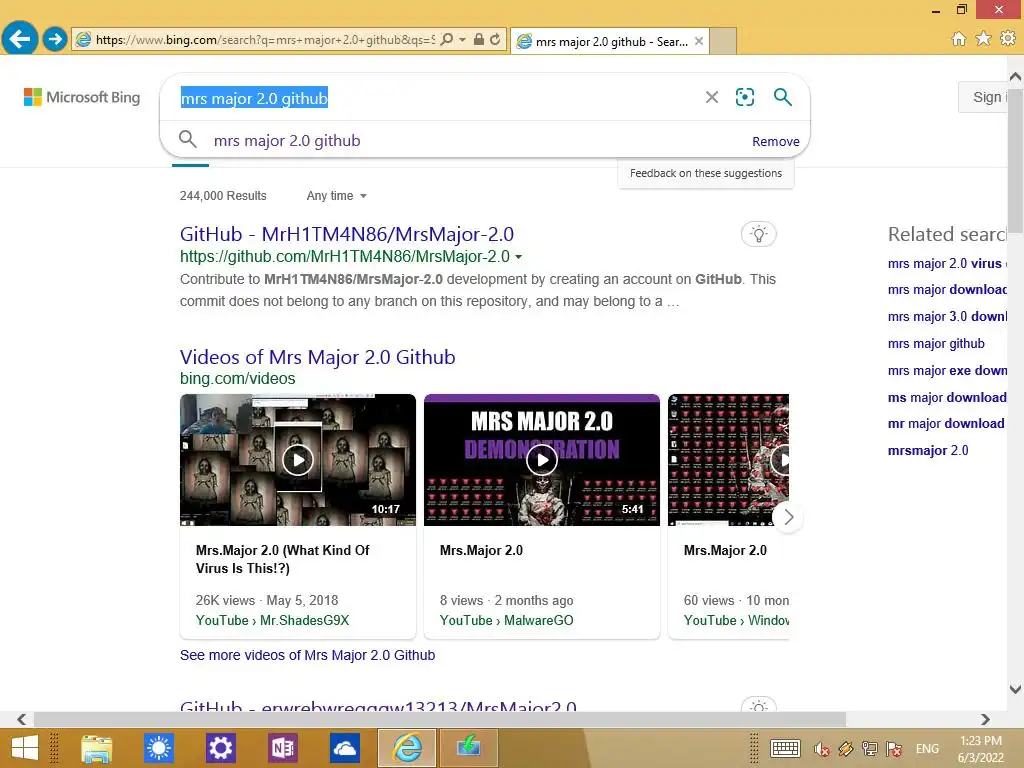This screenshot has width=1024, height=768.
Task: Open related search 'mr major download'
Action: pos(946,423)
